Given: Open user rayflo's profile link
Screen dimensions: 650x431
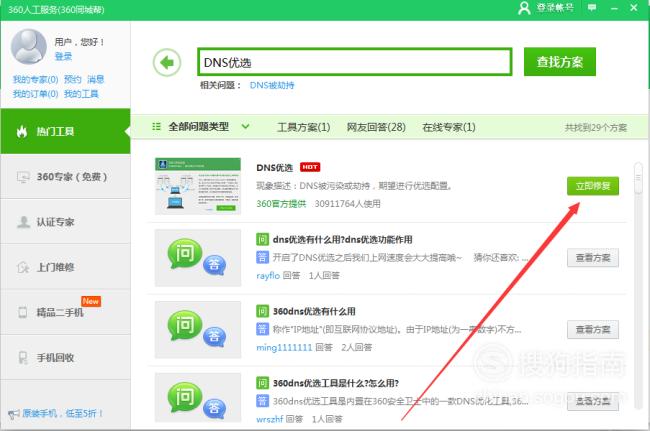Looking at the screenshot, I should pyautogui.click(x=268, y=275).
